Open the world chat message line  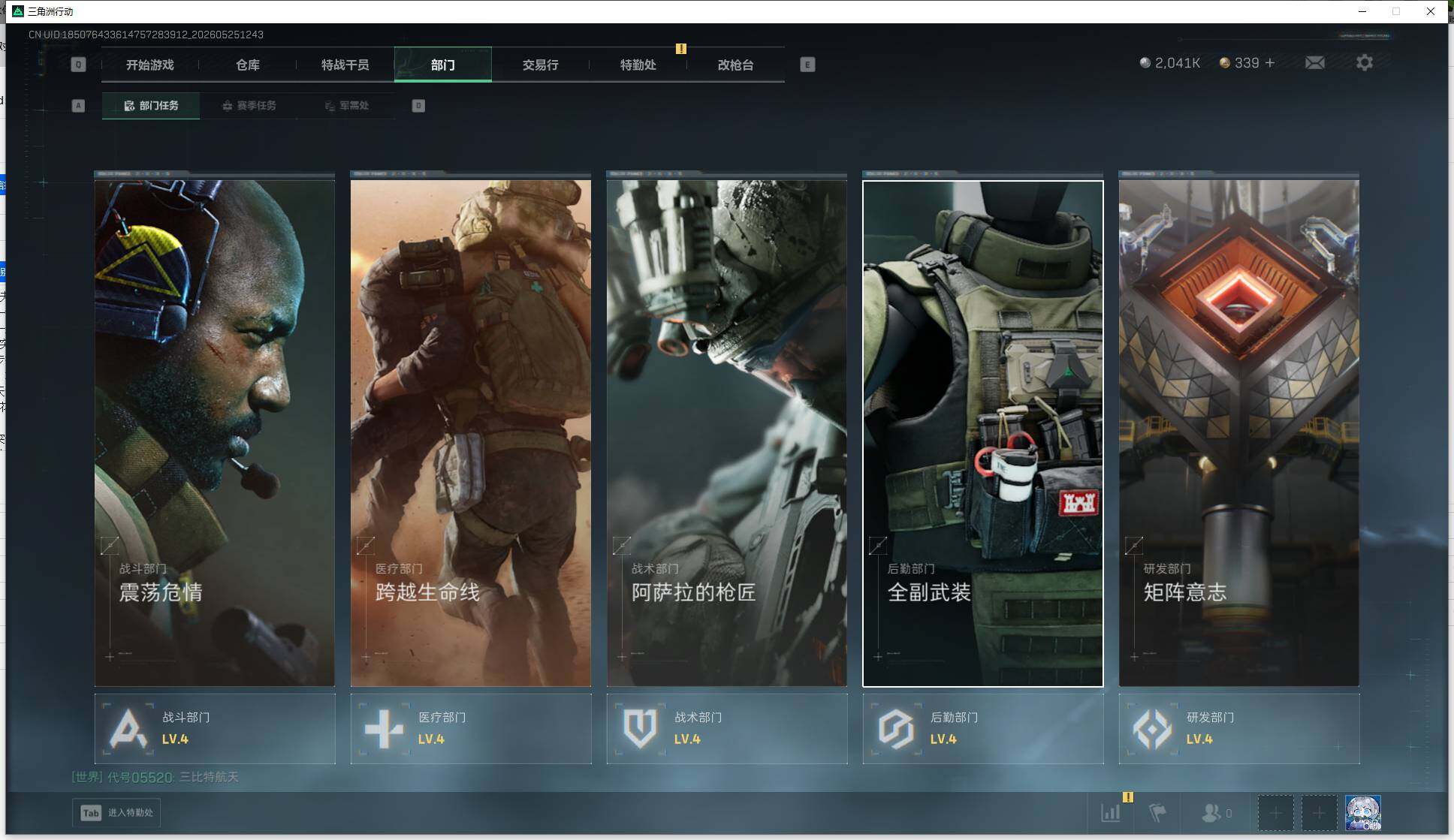tap(155, 777)
